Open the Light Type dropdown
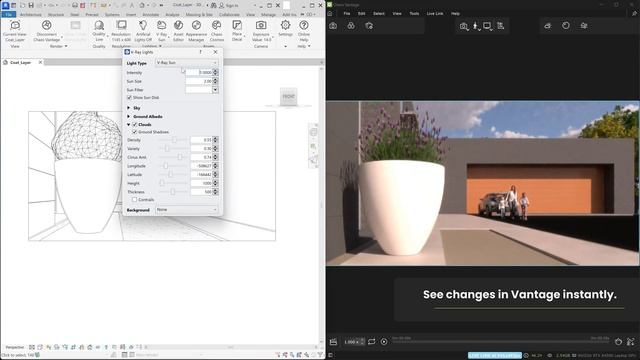 (187, 63)
